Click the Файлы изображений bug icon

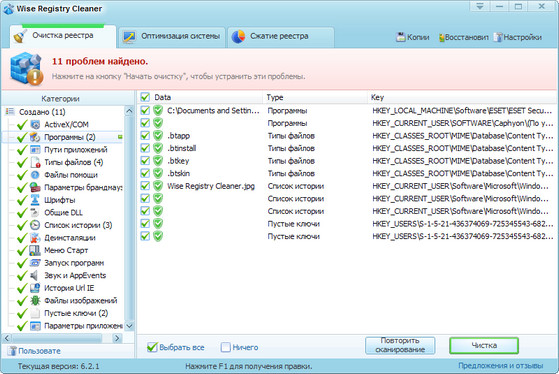35,301
